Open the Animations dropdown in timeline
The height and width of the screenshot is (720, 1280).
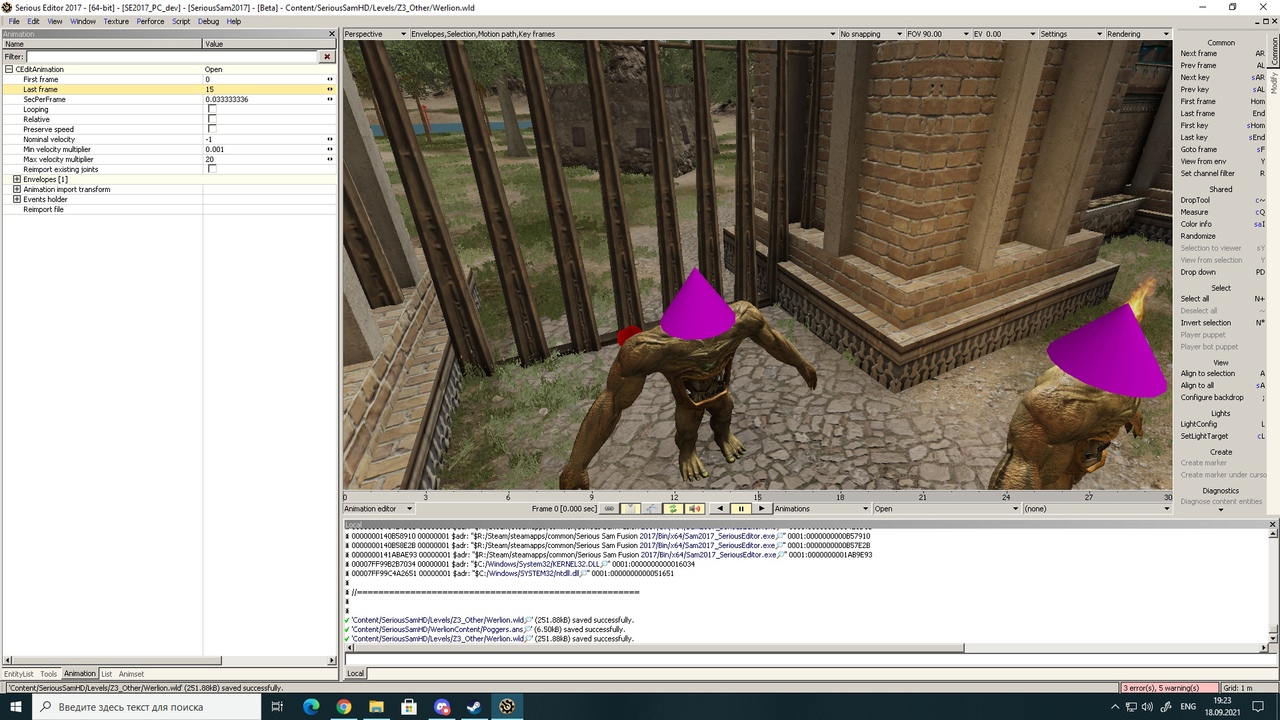tap(822, 509)
